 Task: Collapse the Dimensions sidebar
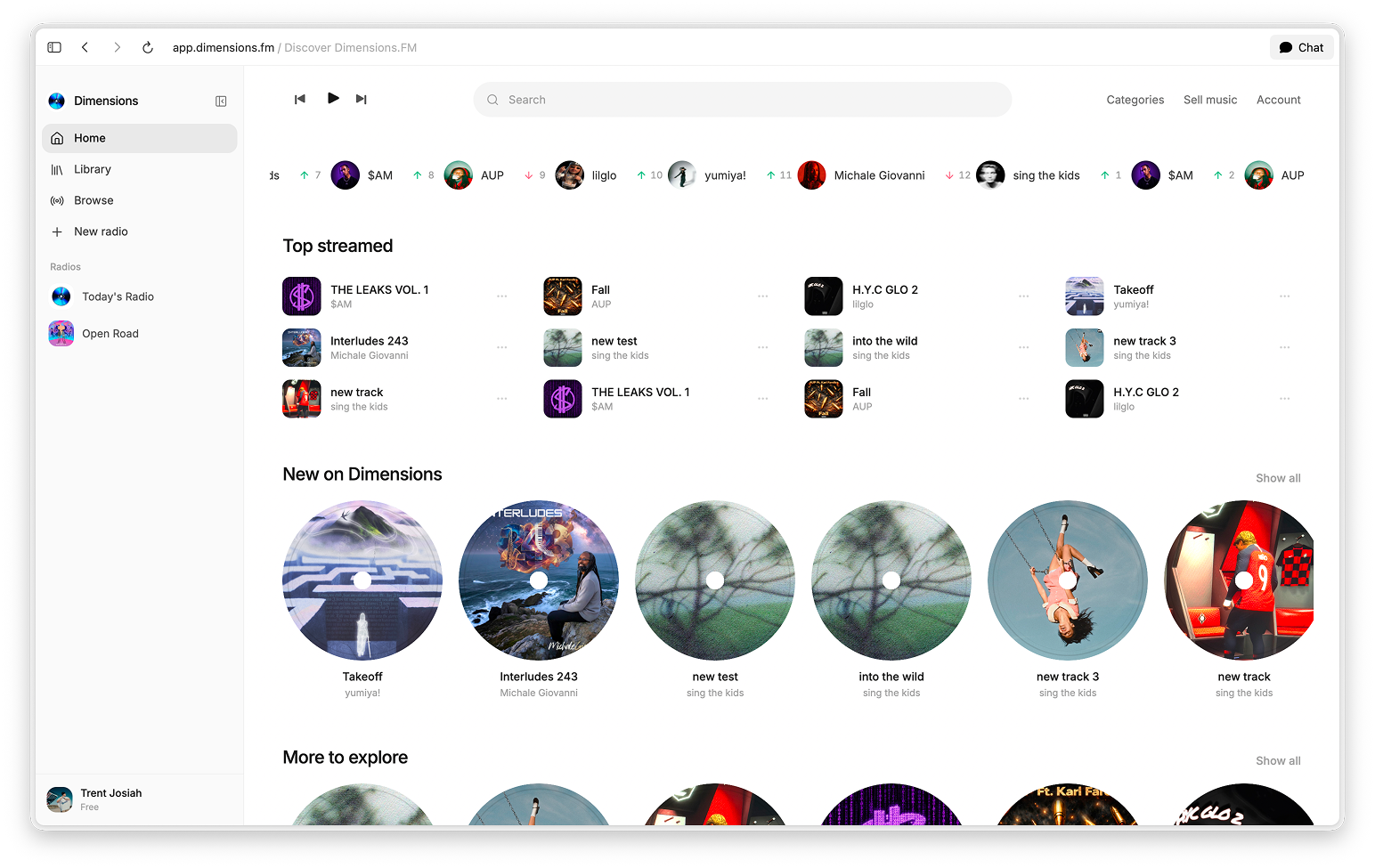coord(221,101)
